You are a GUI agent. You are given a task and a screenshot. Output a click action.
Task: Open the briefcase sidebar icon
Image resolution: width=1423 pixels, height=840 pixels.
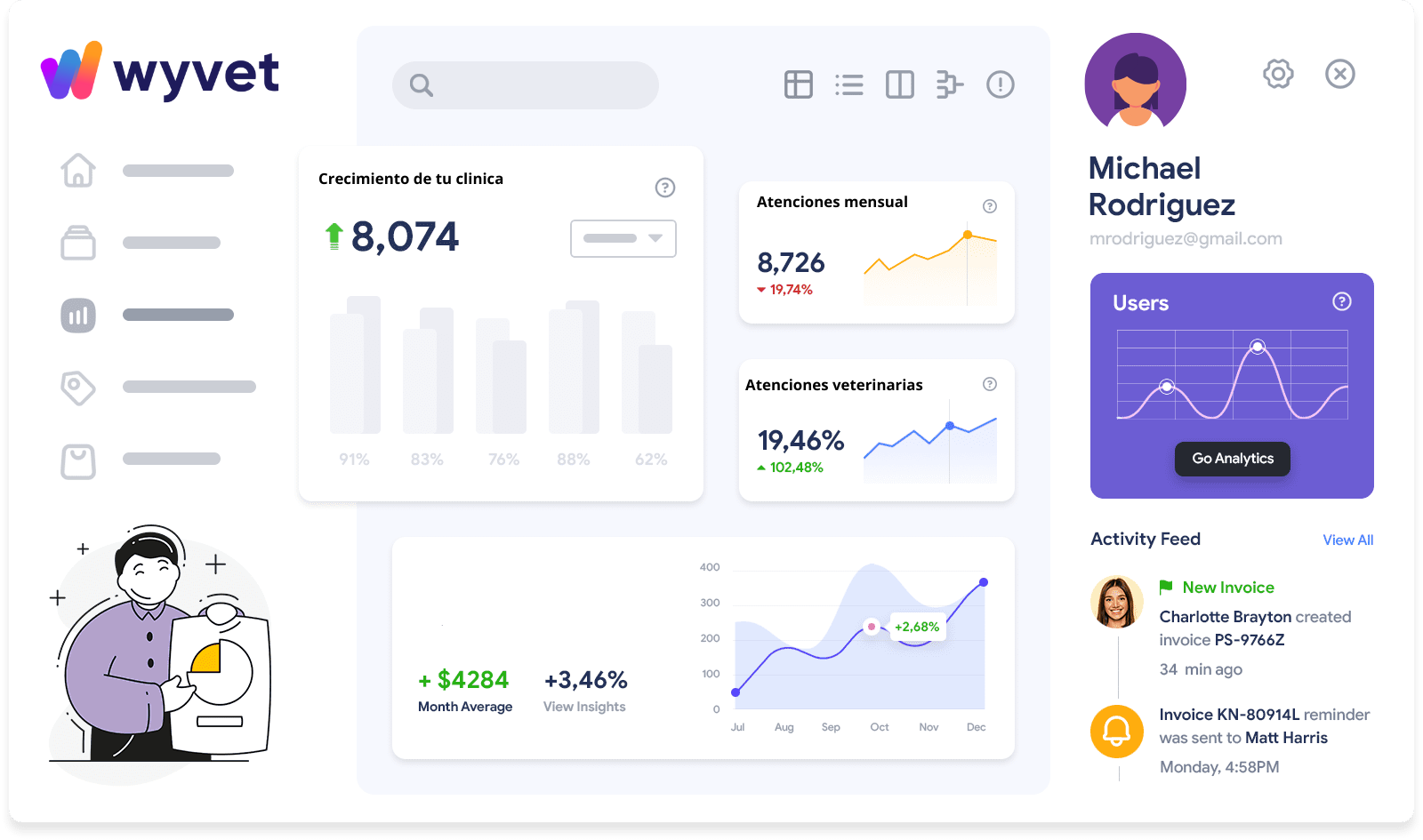click(78, 242)
